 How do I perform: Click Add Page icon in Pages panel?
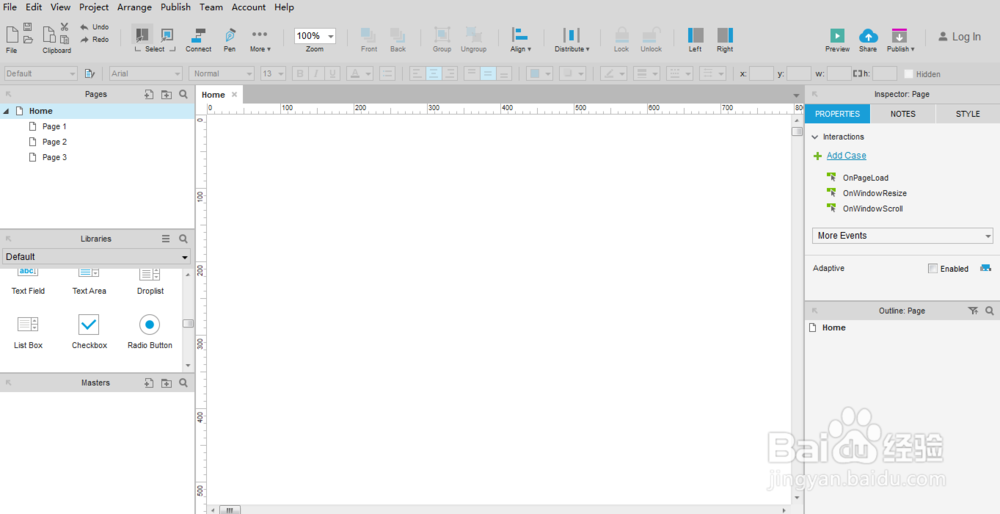149,94
